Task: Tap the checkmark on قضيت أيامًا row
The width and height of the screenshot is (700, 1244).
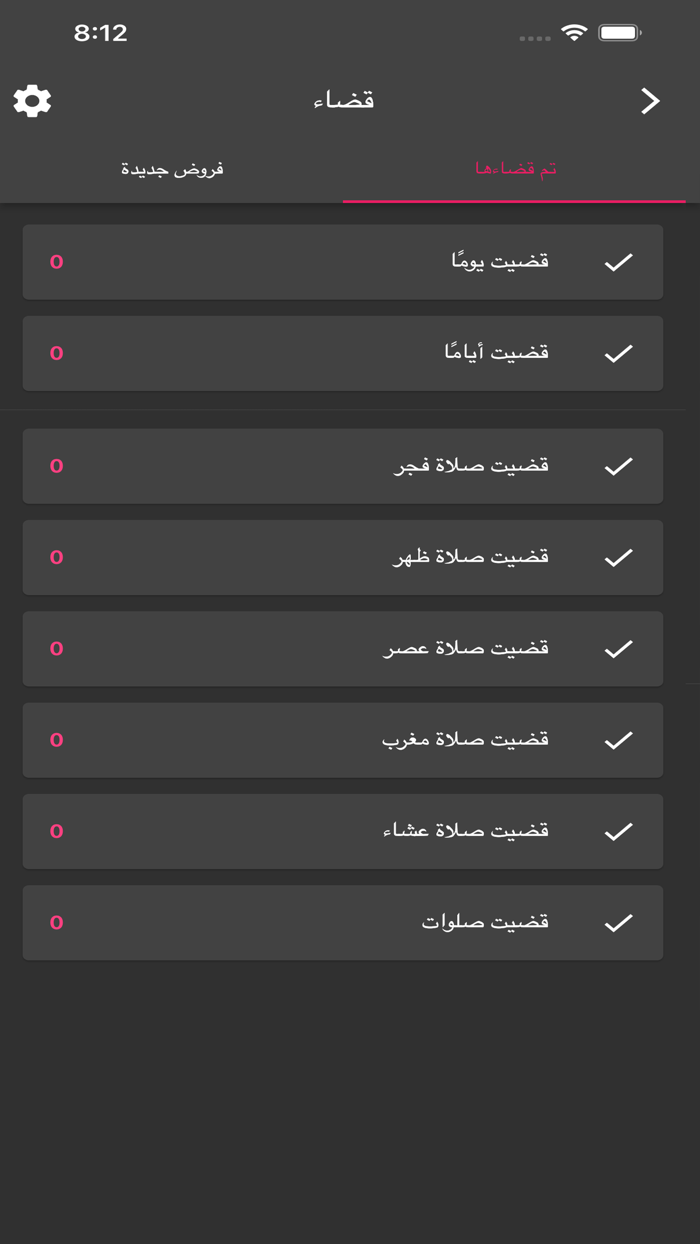Action: point(618,352)
